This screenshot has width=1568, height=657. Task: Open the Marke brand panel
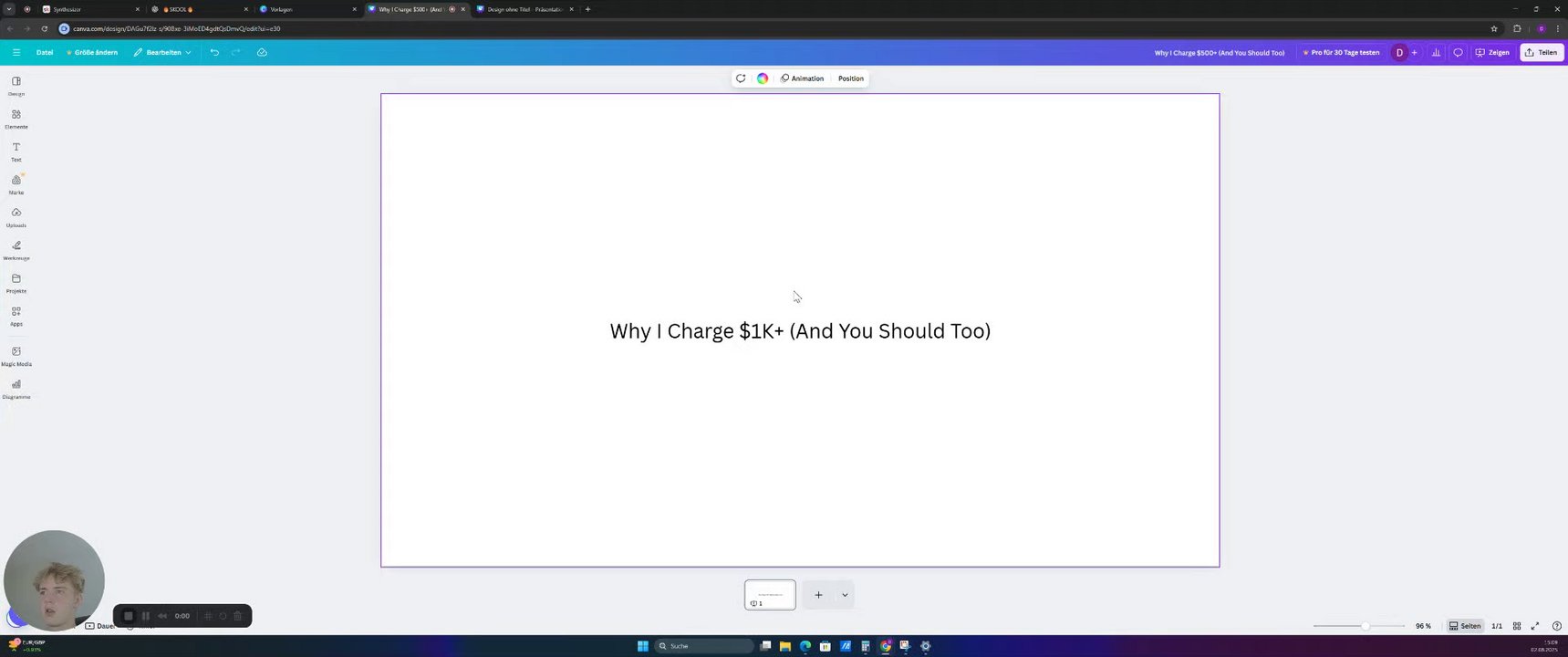[x=16, y=184]
